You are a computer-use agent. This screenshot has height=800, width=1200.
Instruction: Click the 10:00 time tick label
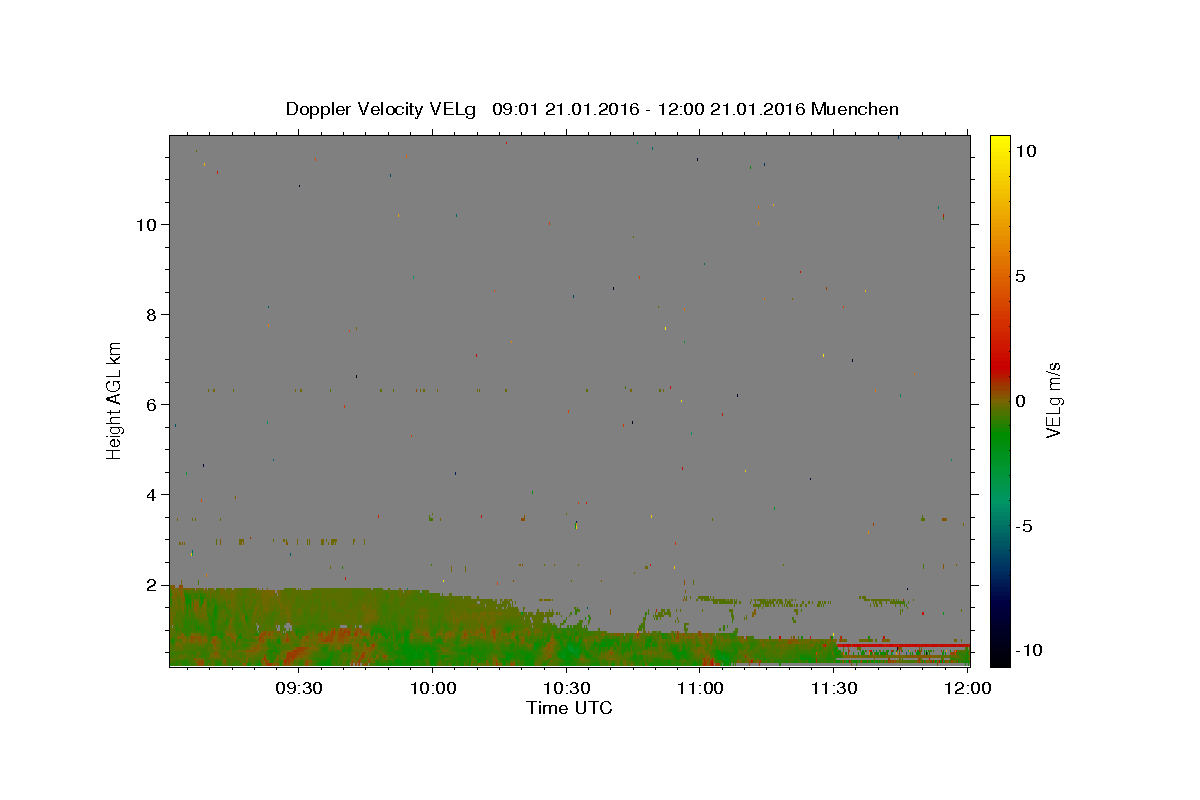[433, 688]
